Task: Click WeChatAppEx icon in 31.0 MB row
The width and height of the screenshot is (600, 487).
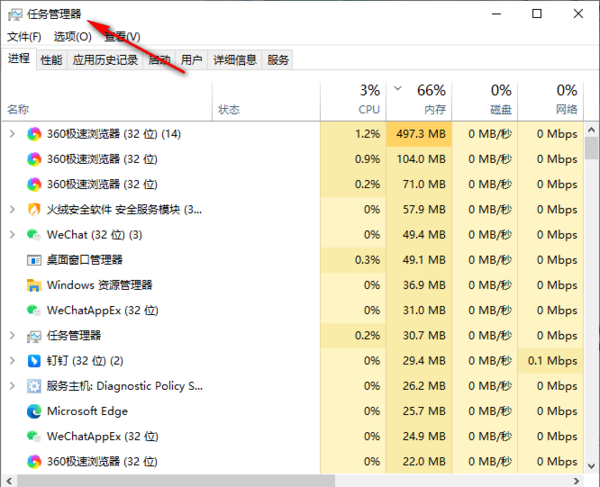Action: coord(34,310)
